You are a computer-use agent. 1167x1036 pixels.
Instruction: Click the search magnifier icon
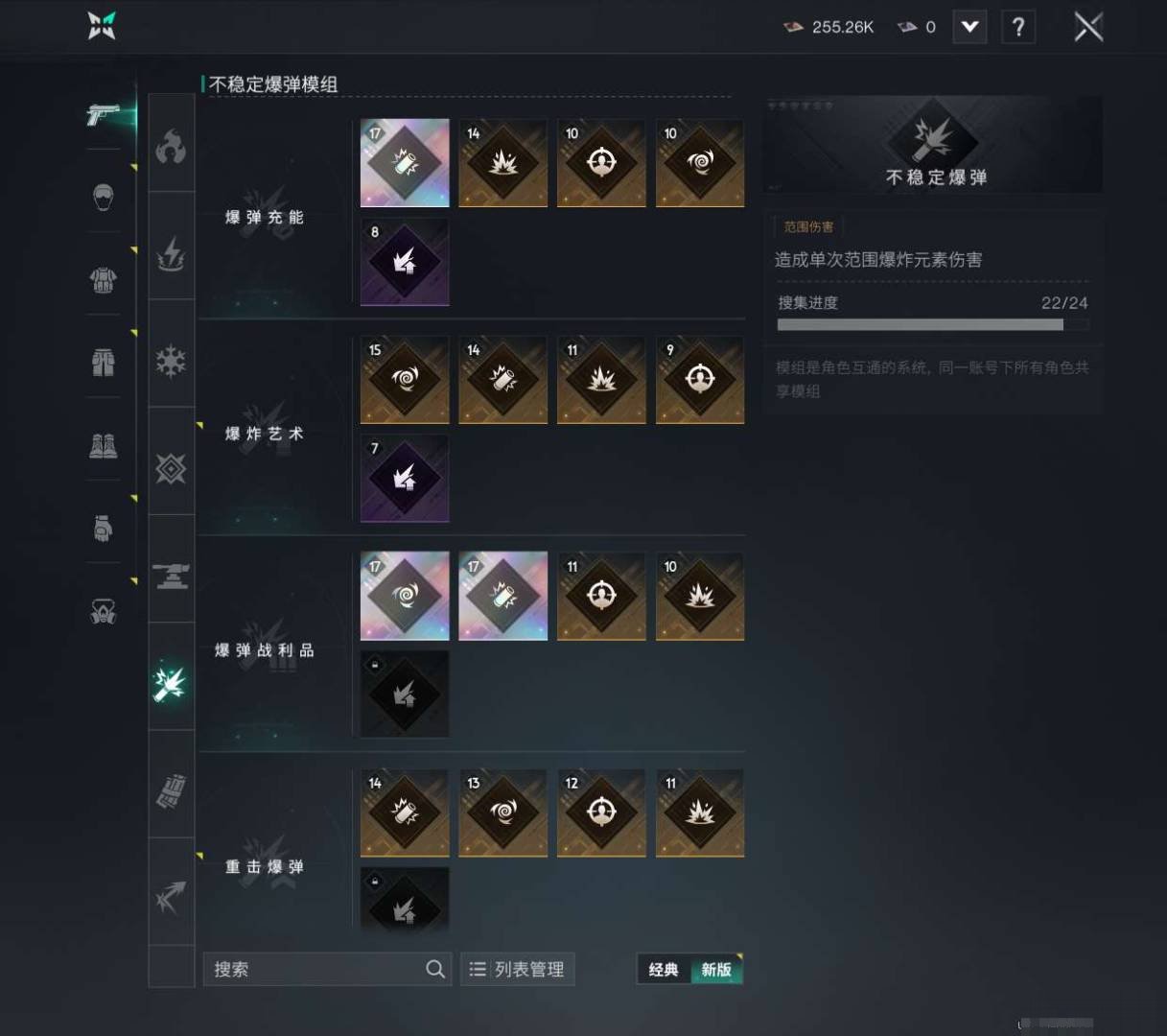pos(435,970)
